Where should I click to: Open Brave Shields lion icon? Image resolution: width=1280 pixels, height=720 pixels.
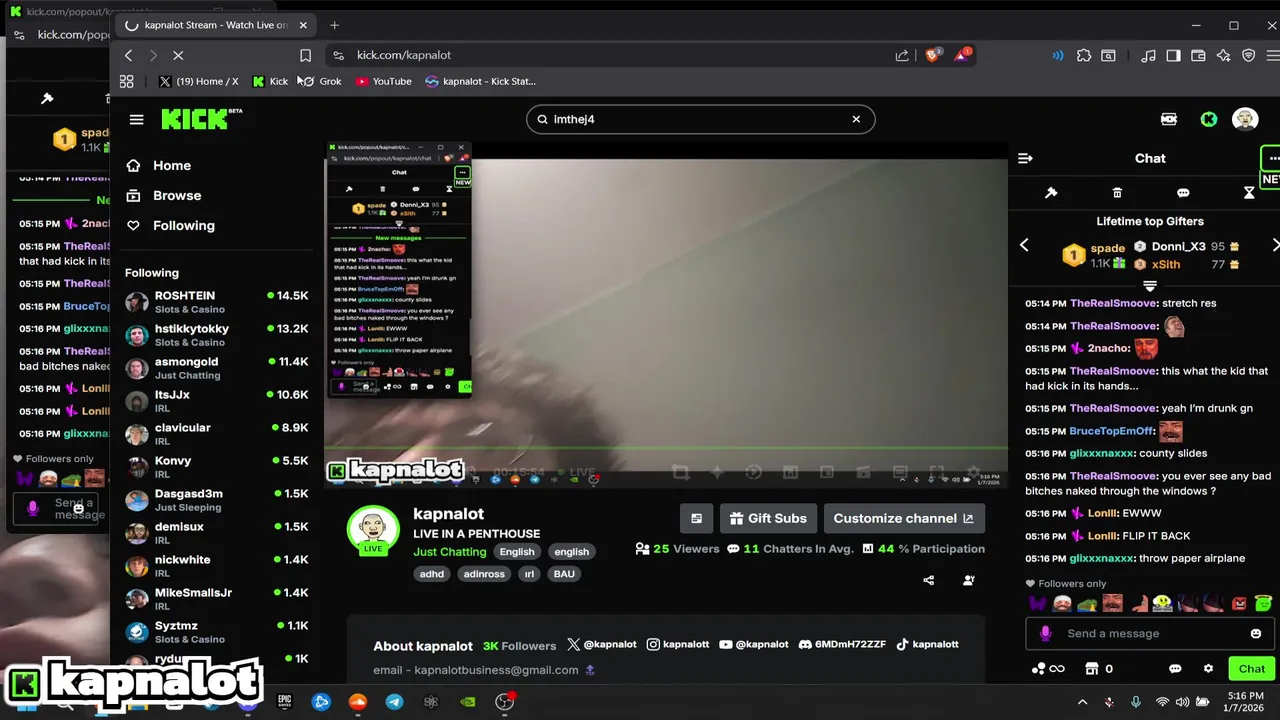point(933,55)
